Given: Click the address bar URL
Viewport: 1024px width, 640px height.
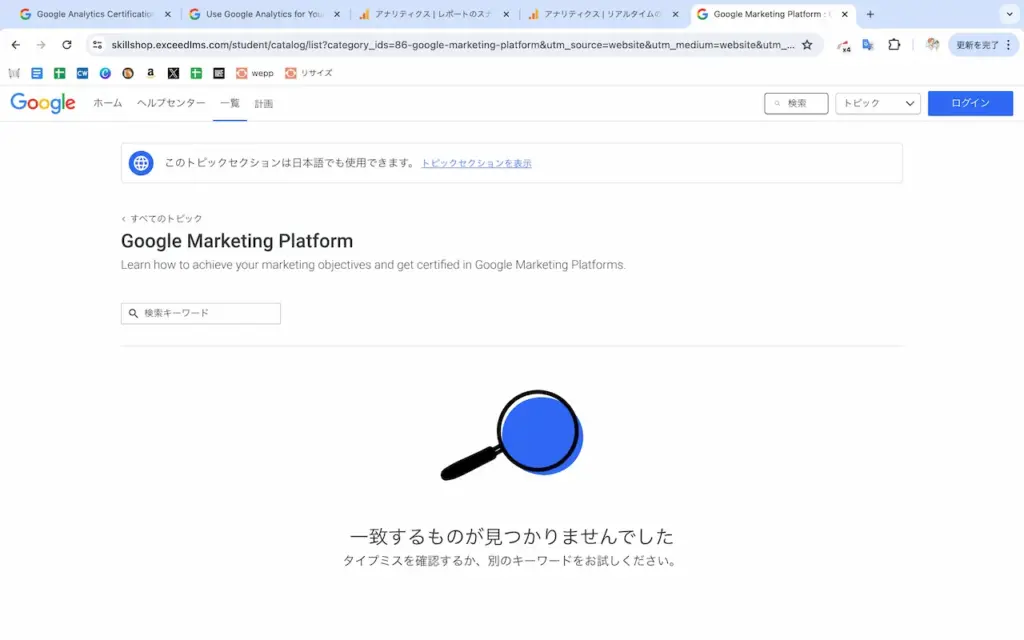Looking at the screenshot, I should coord(453,45).
